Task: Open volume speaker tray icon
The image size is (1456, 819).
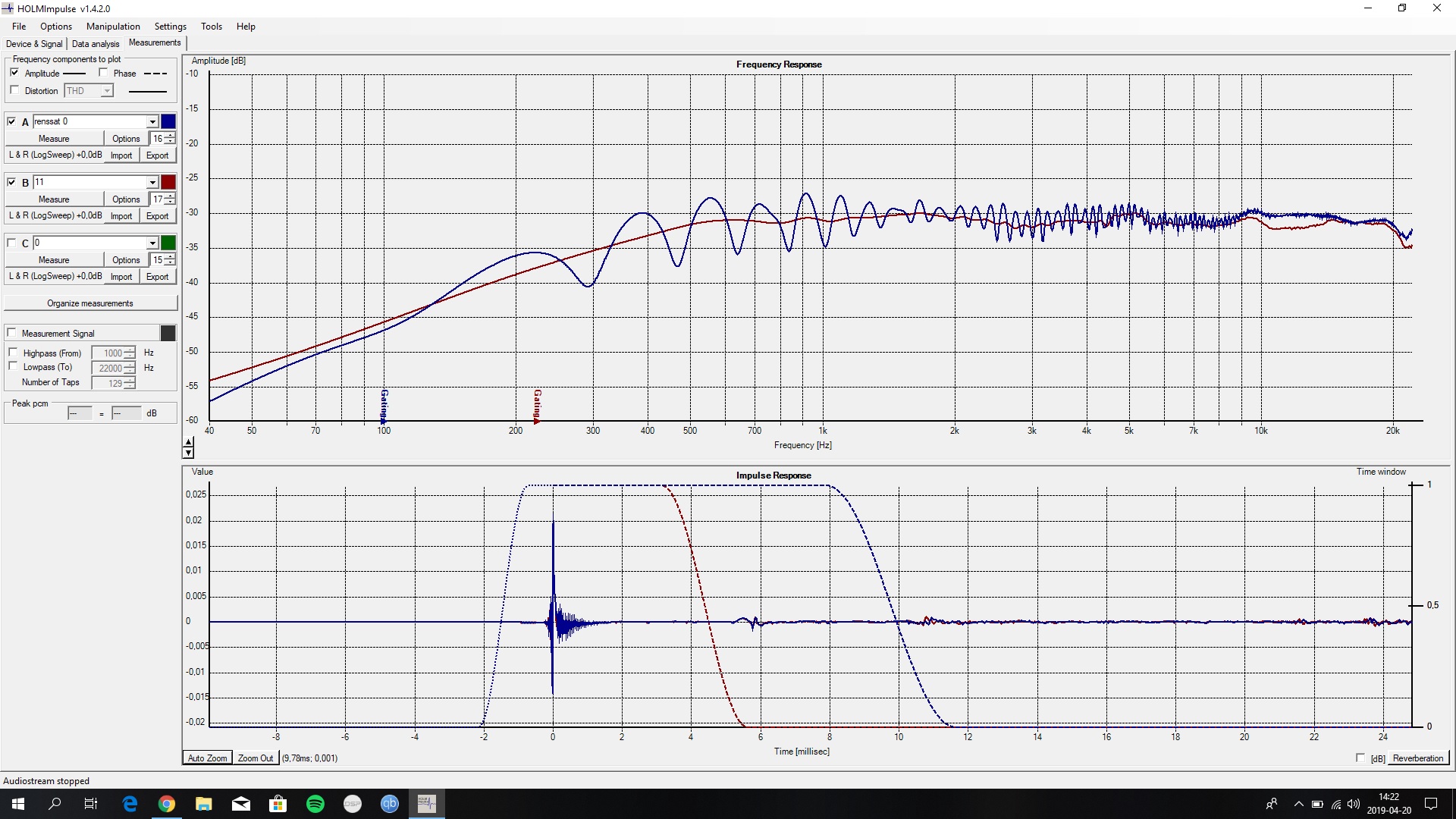Action: (1354, 804)
